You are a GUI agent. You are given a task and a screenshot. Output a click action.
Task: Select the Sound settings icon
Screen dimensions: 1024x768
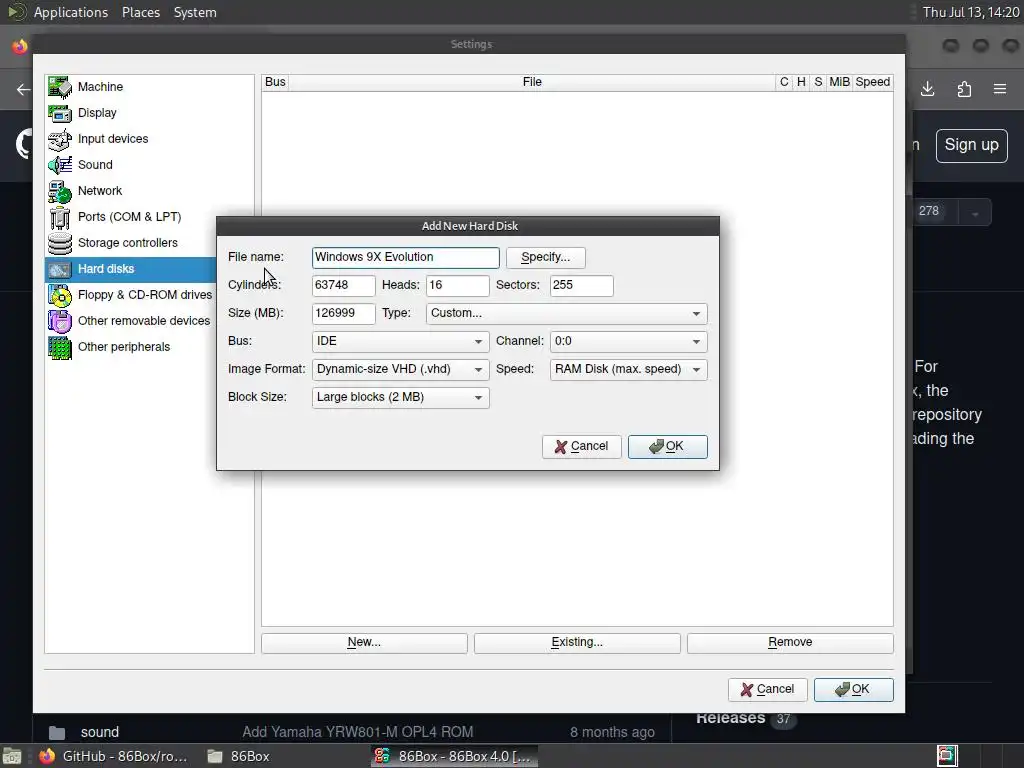pyautogui.click(x=59, y=165)
